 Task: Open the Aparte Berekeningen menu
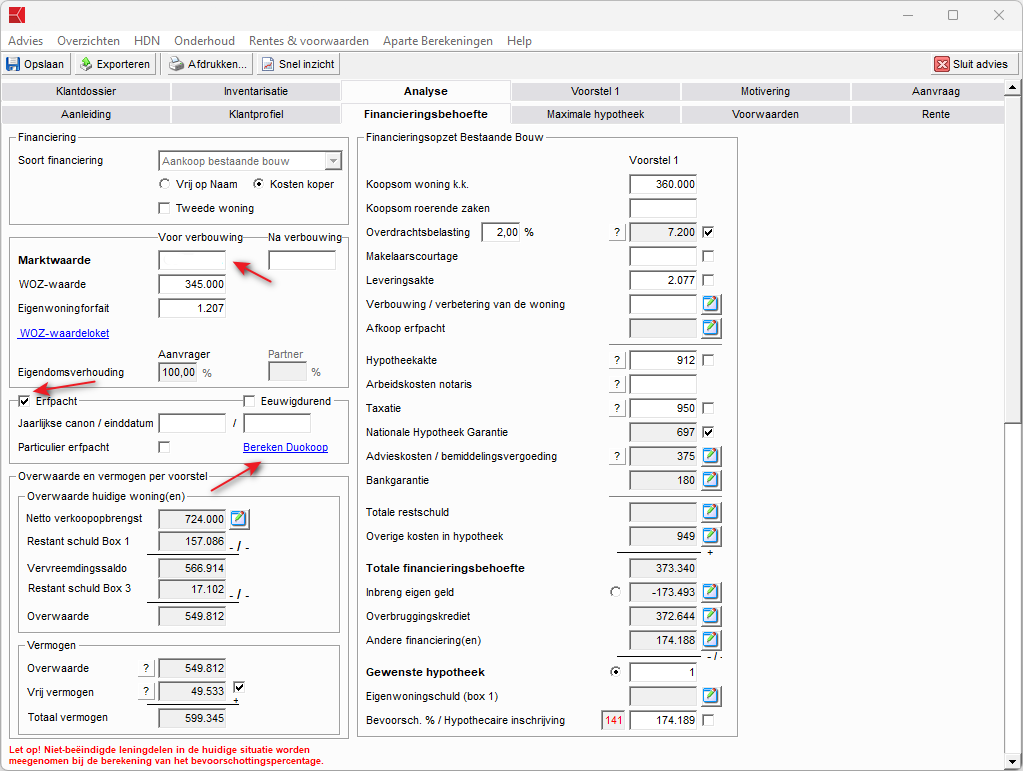tap(438, 41)
